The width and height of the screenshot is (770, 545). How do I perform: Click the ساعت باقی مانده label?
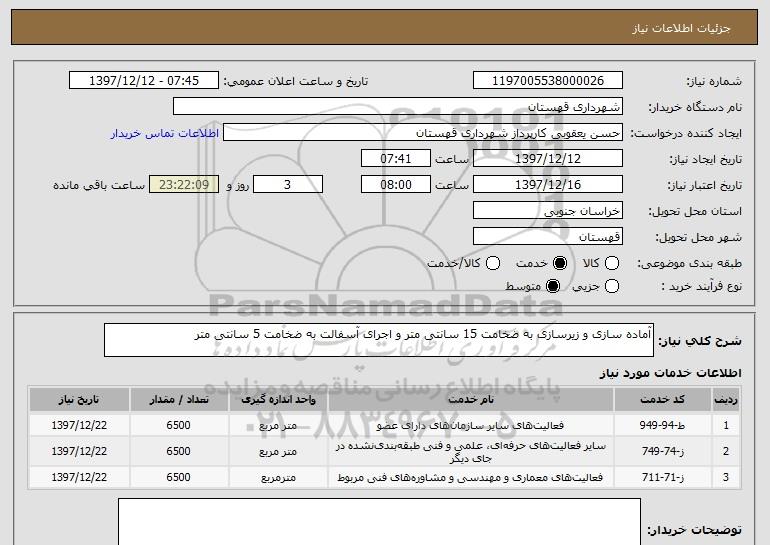(x=99, y=185)
